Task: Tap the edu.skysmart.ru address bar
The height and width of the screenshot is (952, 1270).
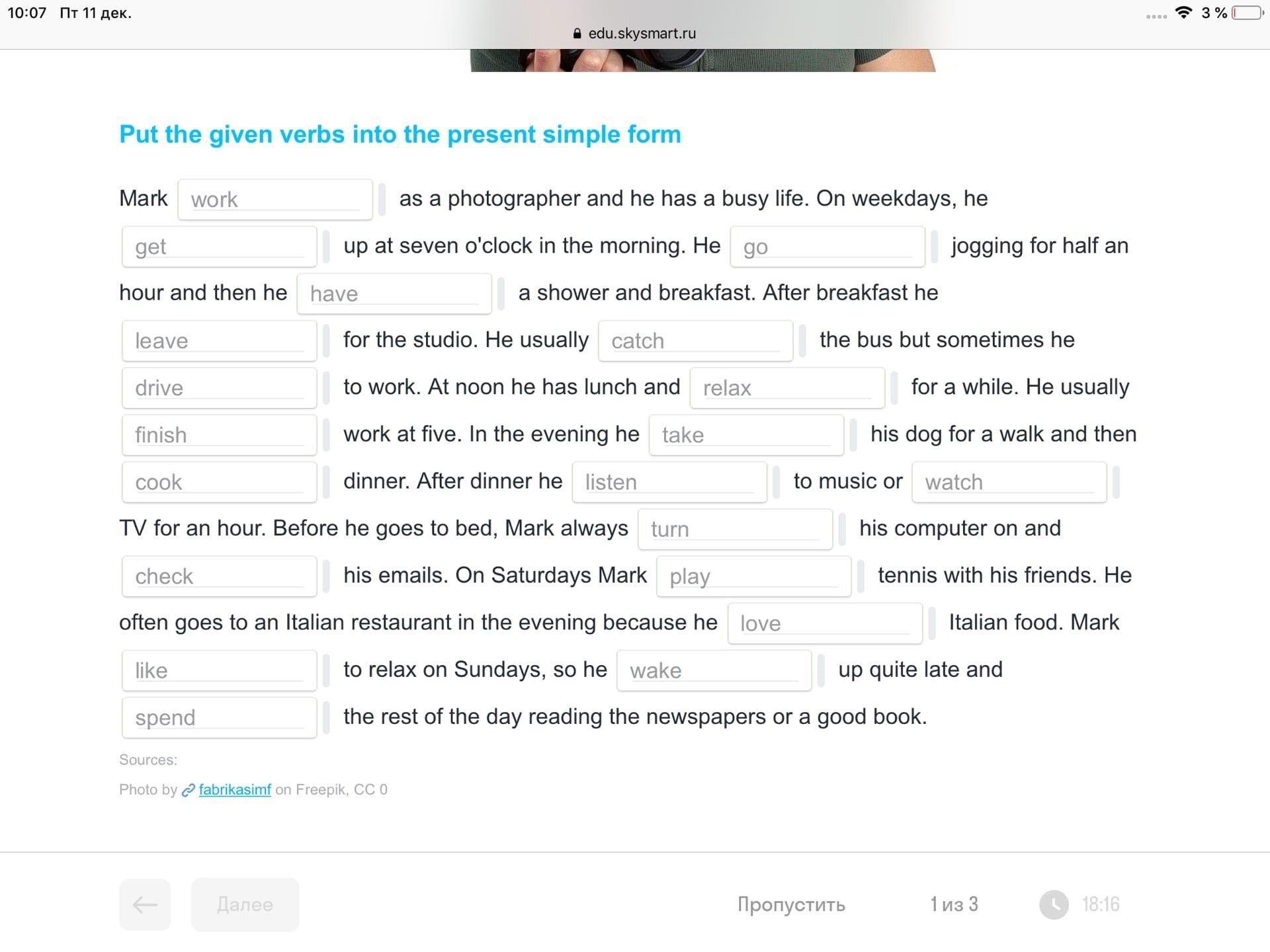Action: (x=635, y=34)
